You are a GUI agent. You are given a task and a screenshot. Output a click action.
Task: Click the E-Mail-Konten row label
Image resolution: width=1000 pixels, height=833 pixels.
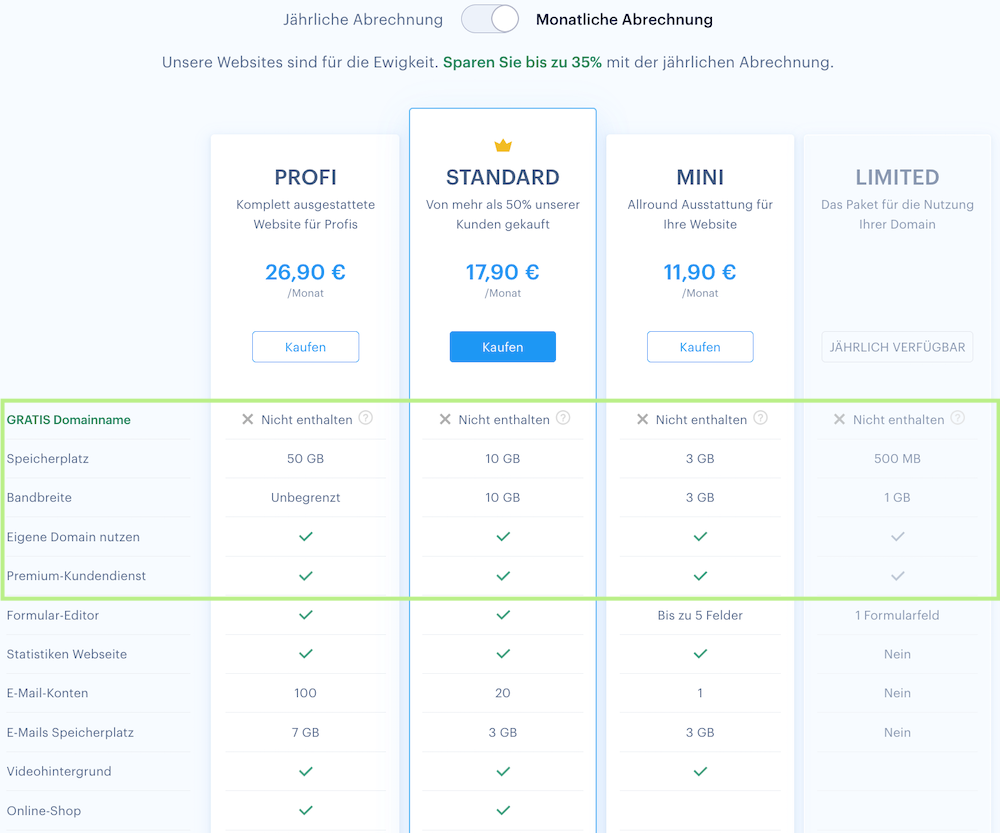pyautogui.click(x=47, y=693)
